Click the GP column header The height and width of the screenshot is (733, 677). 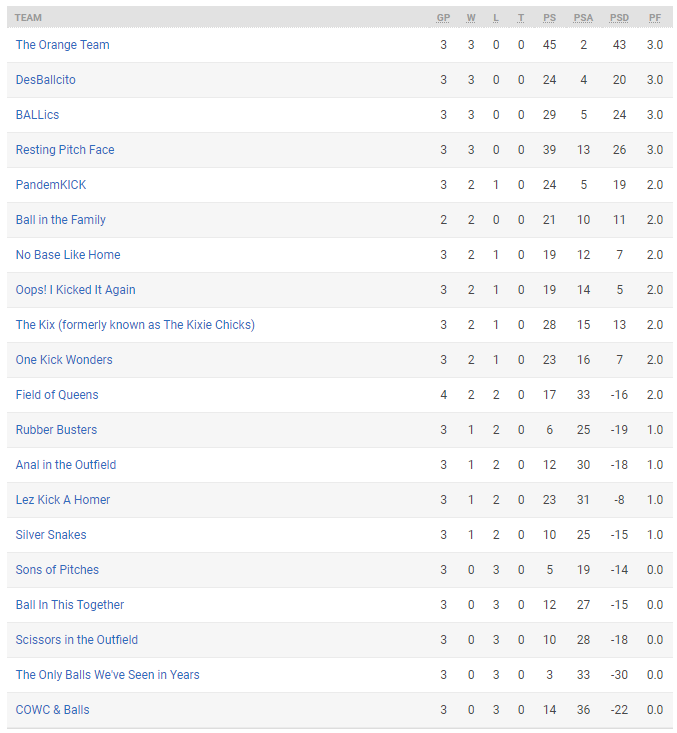click(x=443, y=18)
